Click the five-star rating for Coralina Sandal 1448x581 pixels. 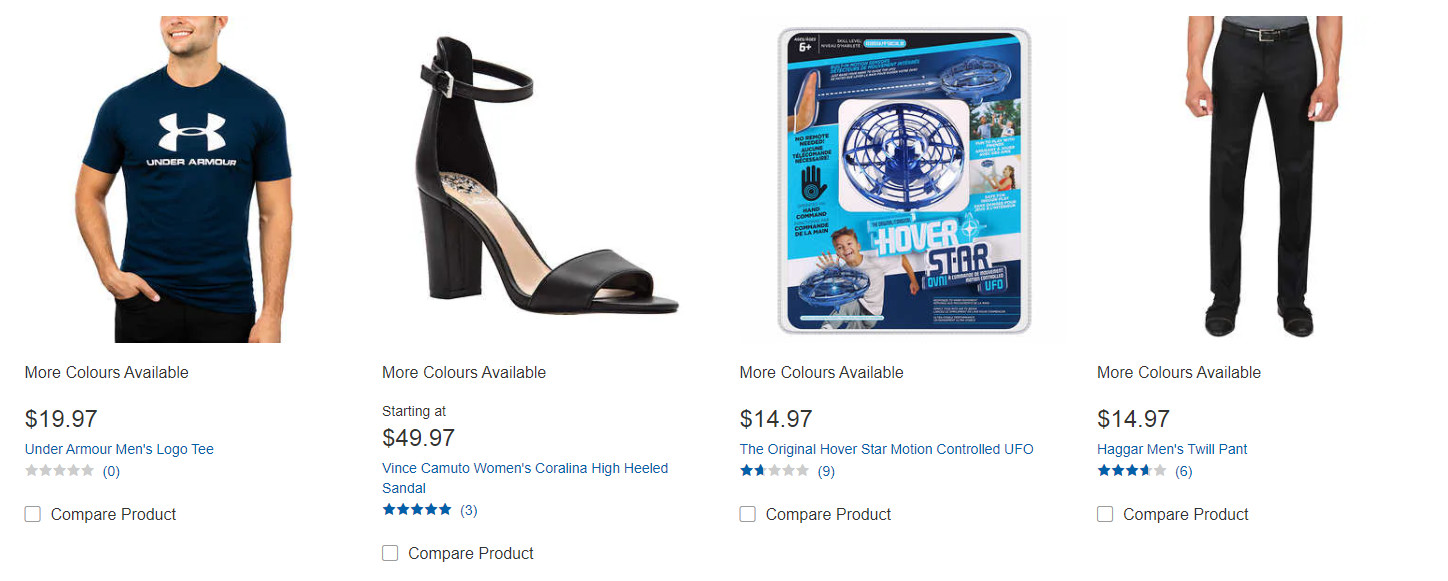point(416,510)
